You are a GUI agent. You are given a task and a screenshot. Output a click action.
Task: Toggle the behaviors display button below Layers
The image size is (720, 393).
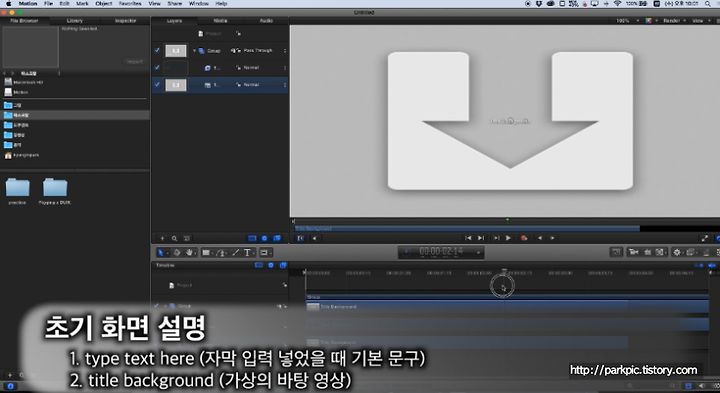click(264, 238)
